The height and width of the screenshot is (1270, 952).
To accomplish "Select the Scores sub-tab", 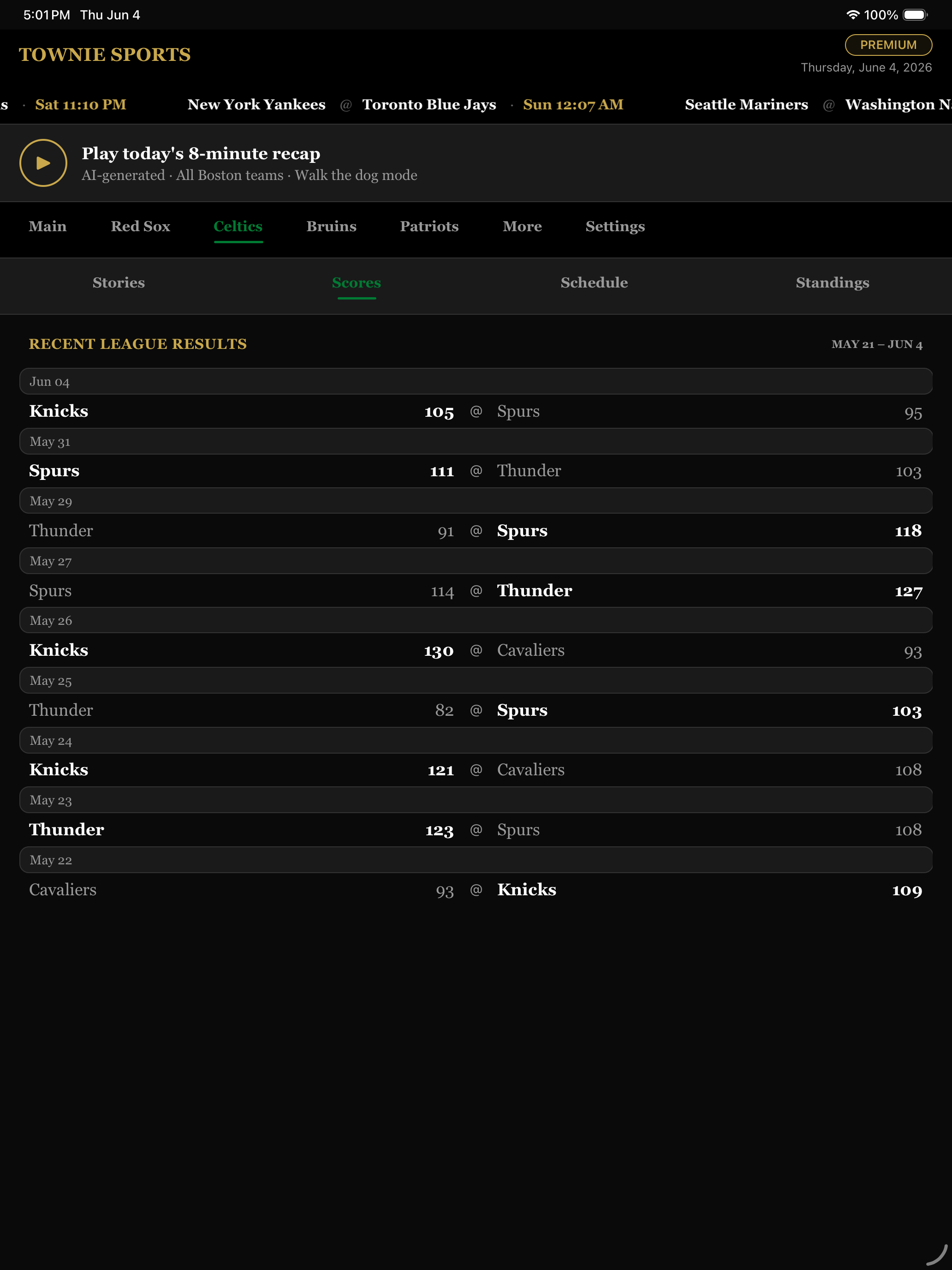I will (x=357, y=282).
